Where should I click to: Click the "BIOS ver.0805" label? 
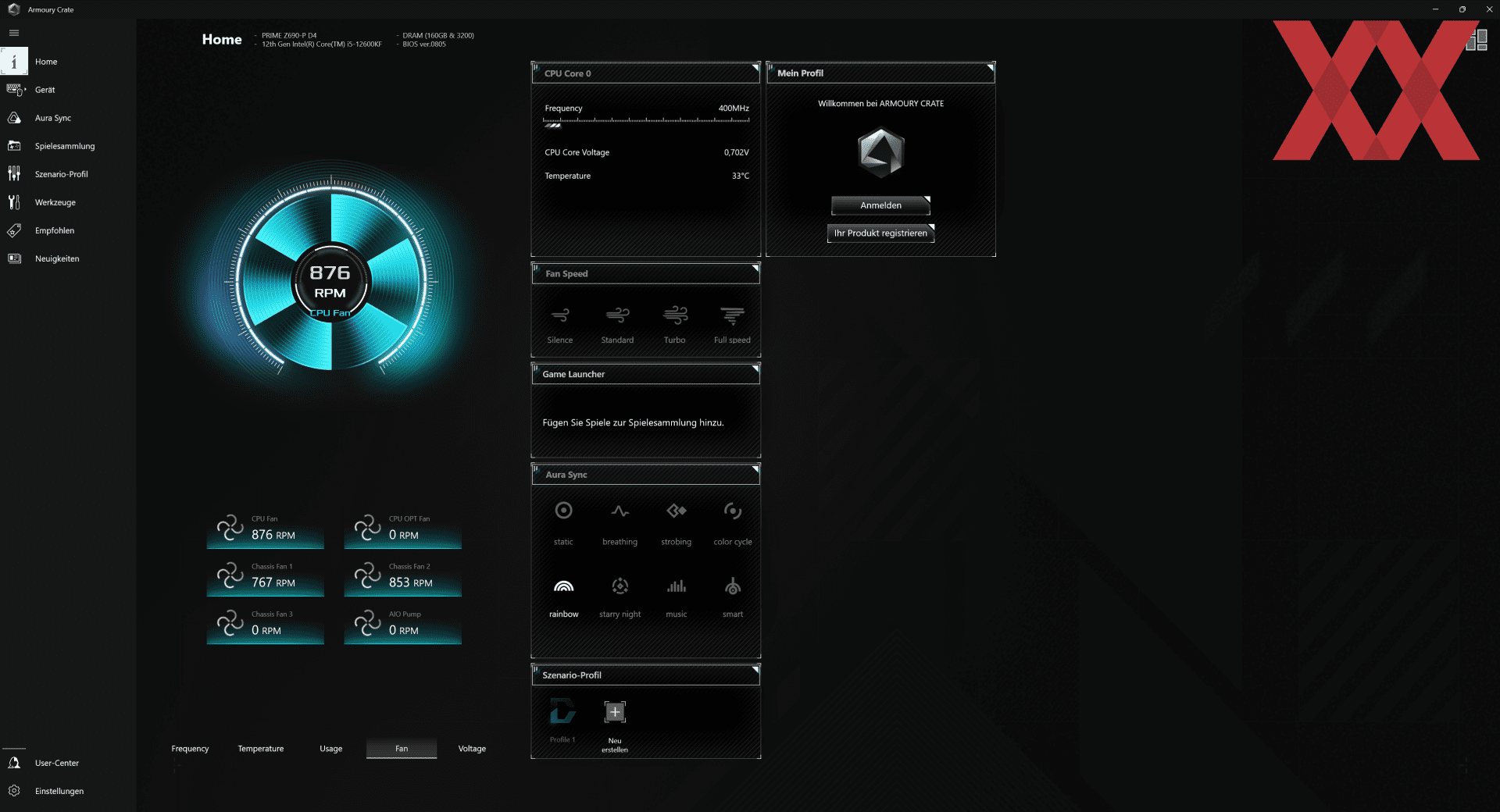point(424,45)
